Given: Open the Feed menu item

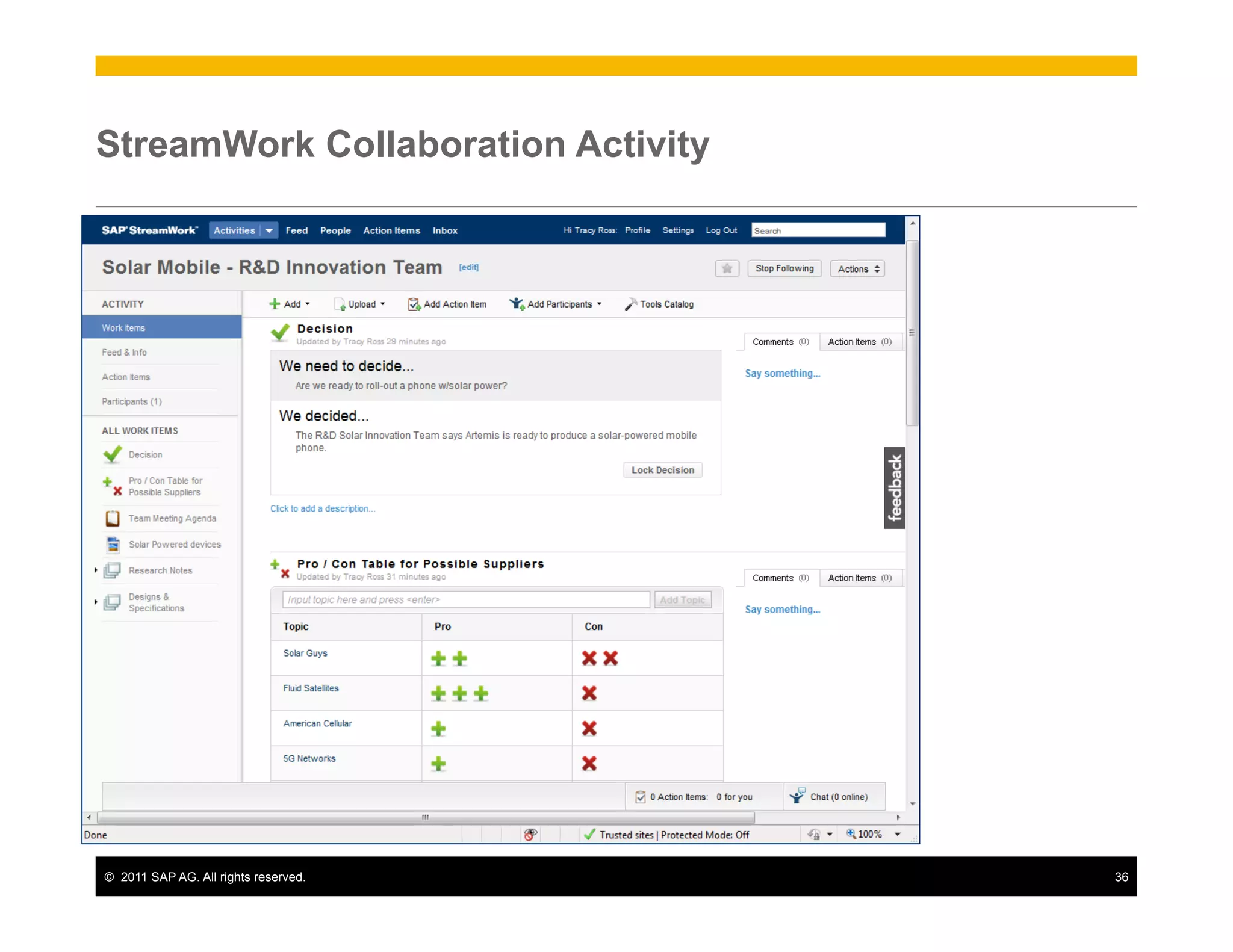Looking at the screenshot, I should 296,230.
